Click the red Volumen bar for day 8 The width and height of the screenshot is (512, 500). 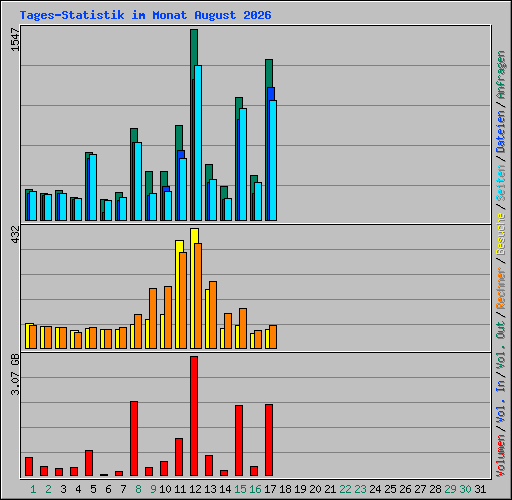pyautogui.click(x=134, y=438)
